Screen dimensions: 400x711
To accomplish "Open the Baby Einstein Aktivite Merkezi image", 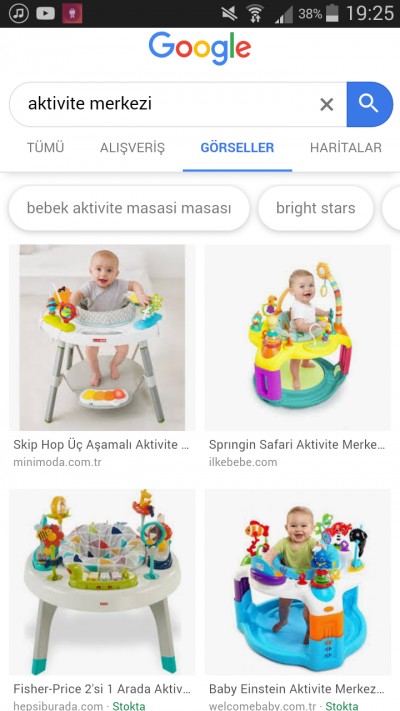I will coord(298,582).
